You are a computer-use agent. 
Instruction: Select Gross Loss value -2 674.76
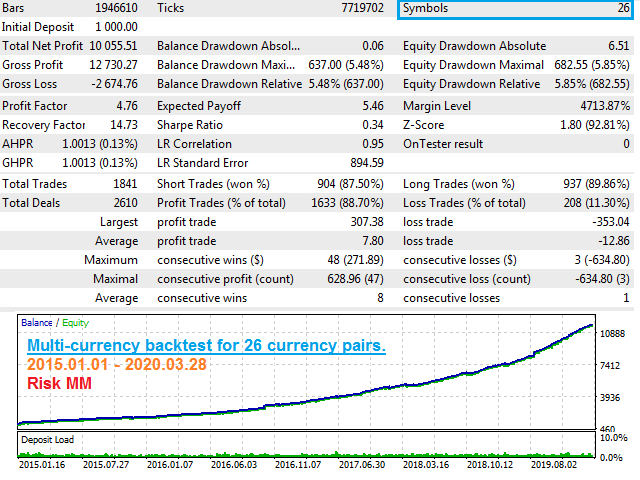click(114, 84)
